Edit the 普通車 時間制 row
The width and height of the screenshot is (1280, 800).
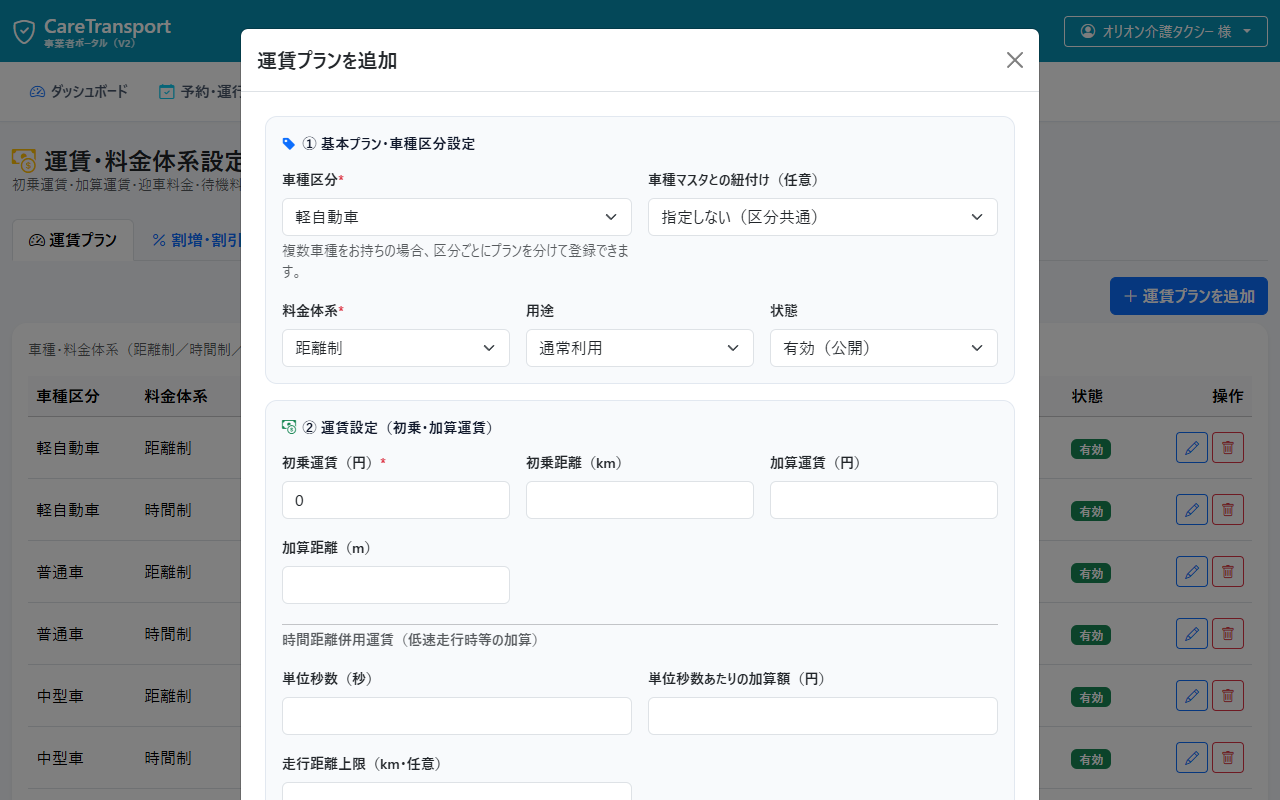pyautogui.click(x=1192, y=634)
